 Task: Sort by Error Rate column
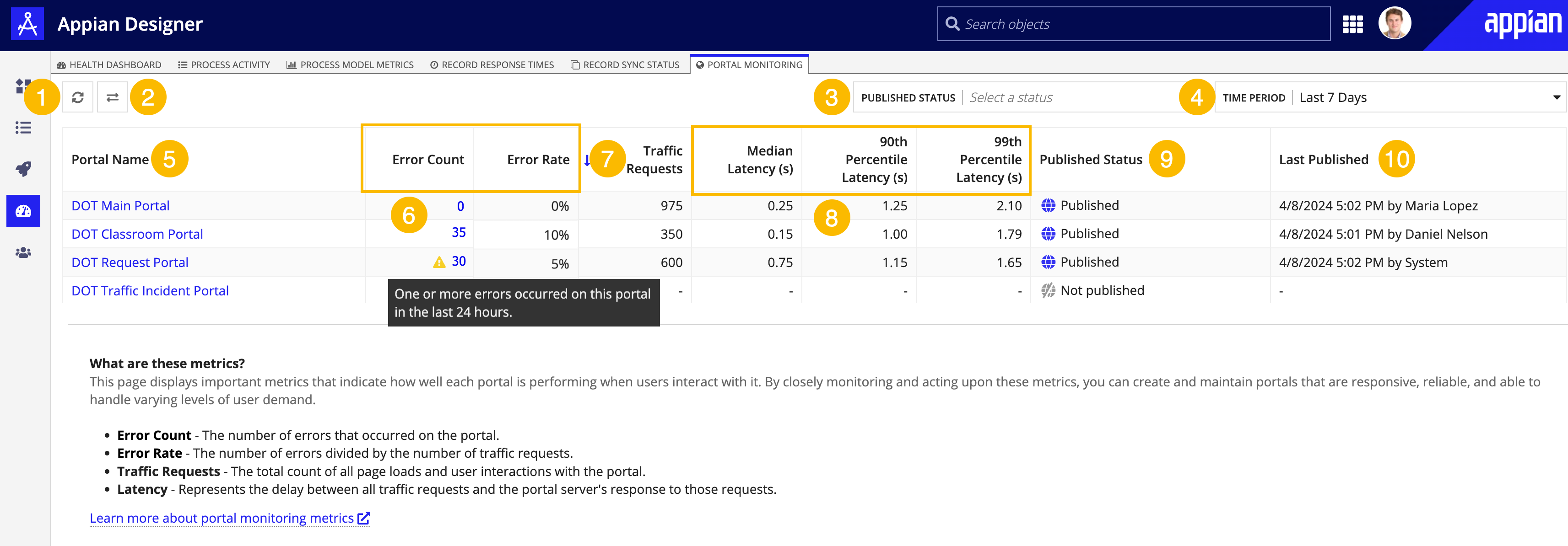(x=538, y=159)
